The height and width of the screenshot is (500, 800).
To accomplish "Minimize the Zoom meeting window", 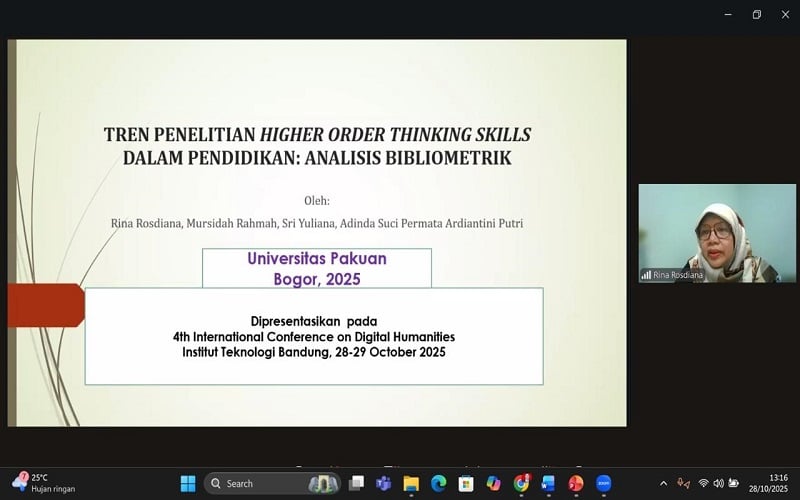I will coord(727,14).
